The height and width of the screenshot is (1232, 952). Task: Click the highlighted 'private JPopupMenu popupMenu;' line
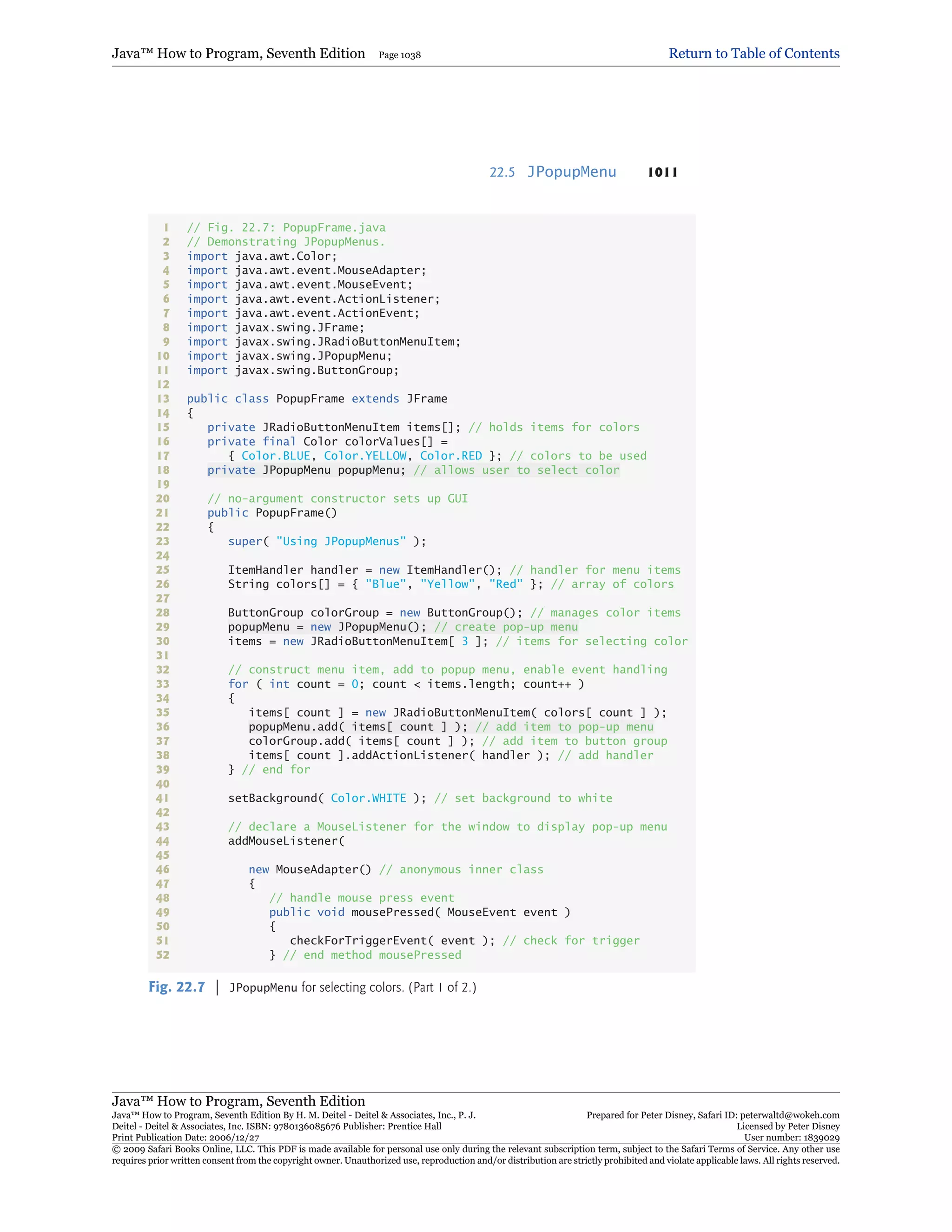(306, 470)
